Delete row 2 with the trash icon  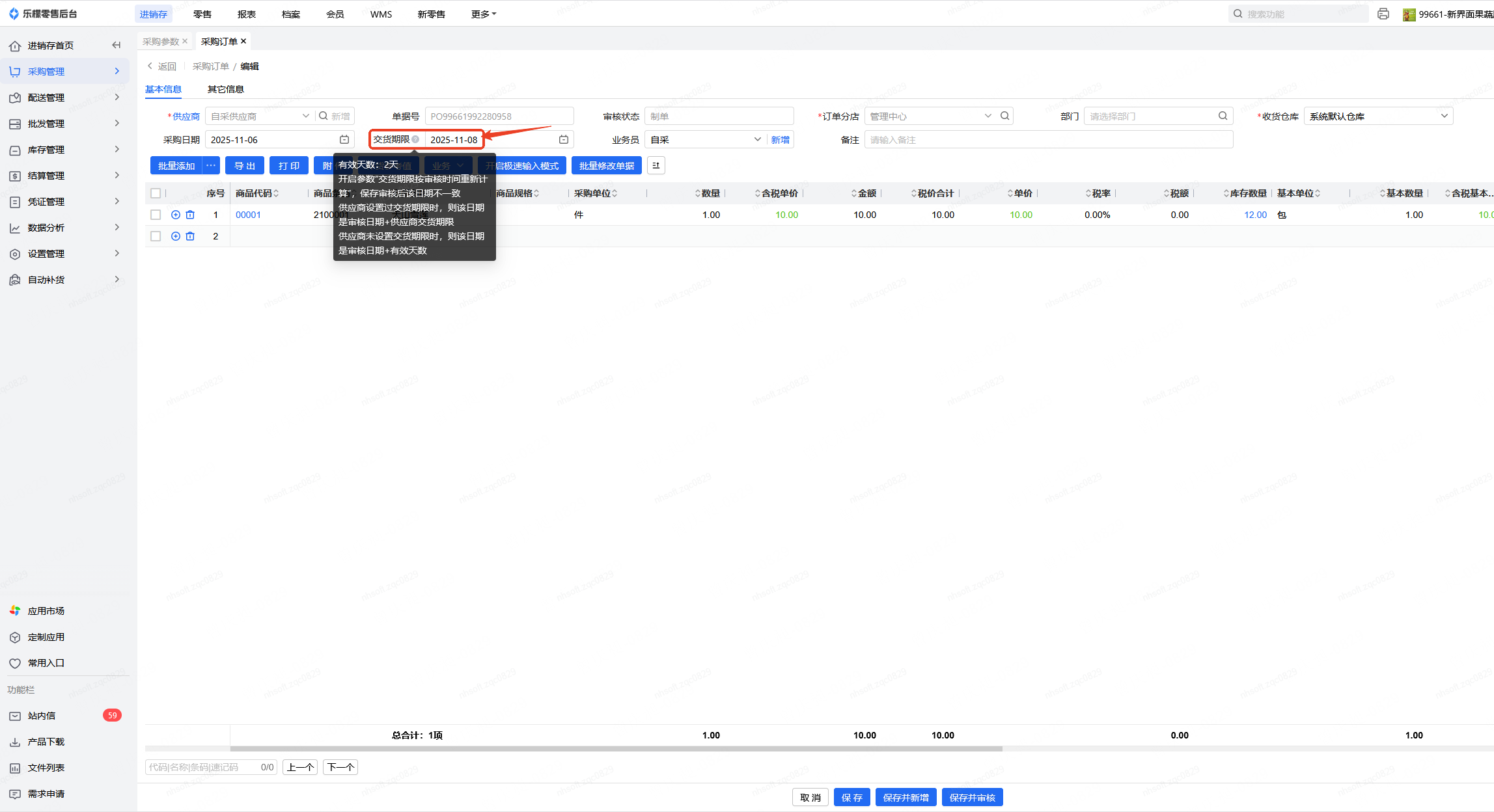pos(190,236)
